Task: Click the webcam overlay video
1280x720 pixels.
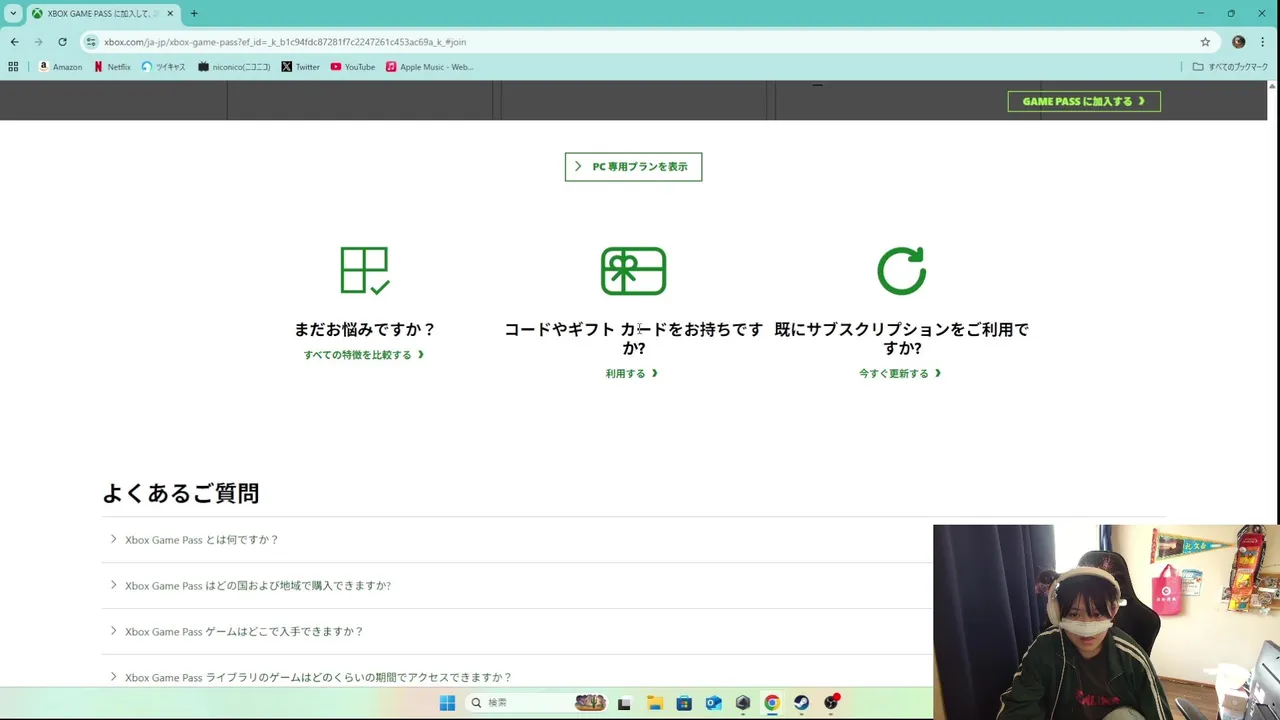Action: [x=1106, y=622]
